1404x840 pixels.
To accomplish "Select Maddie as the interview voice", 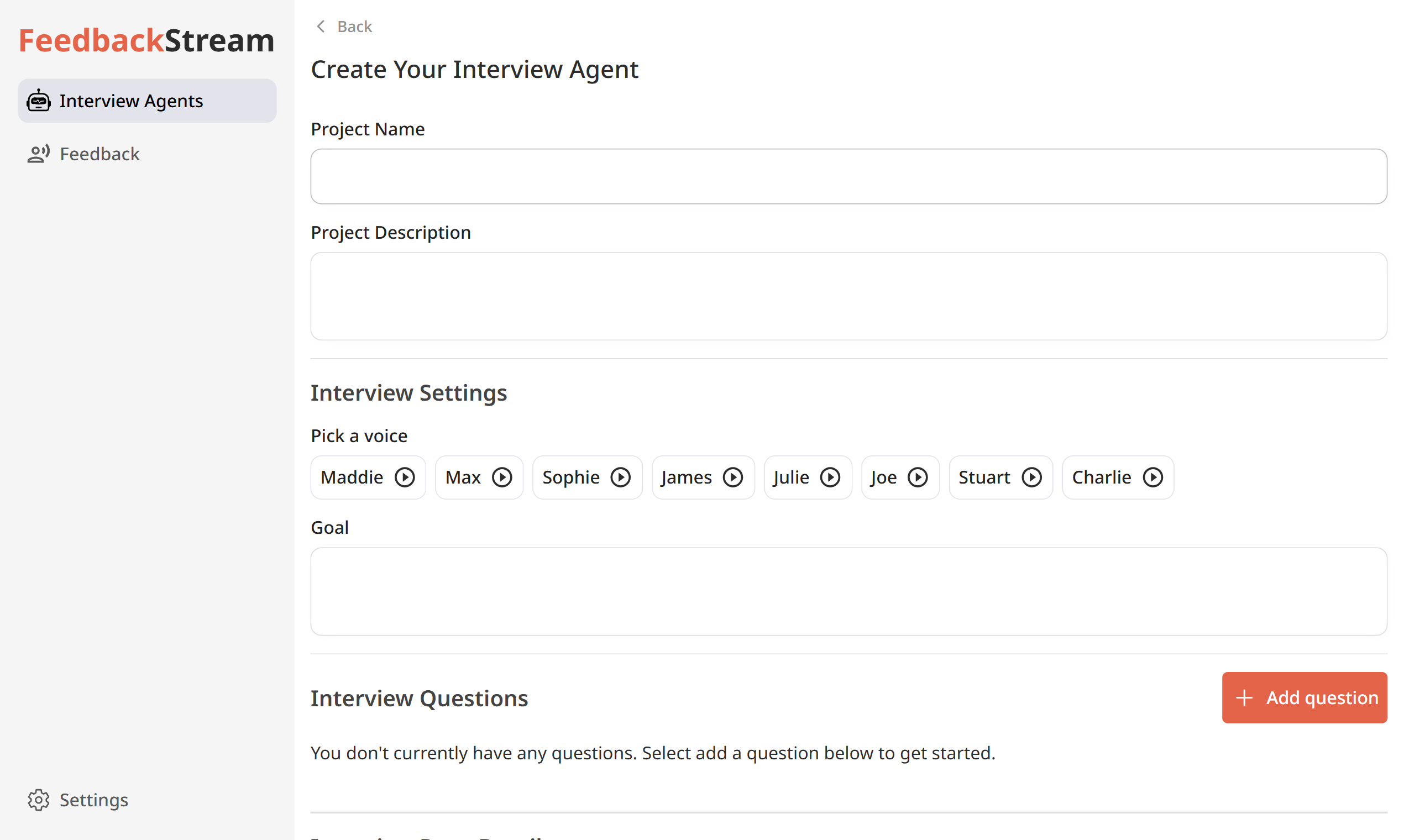I will 352,477.
